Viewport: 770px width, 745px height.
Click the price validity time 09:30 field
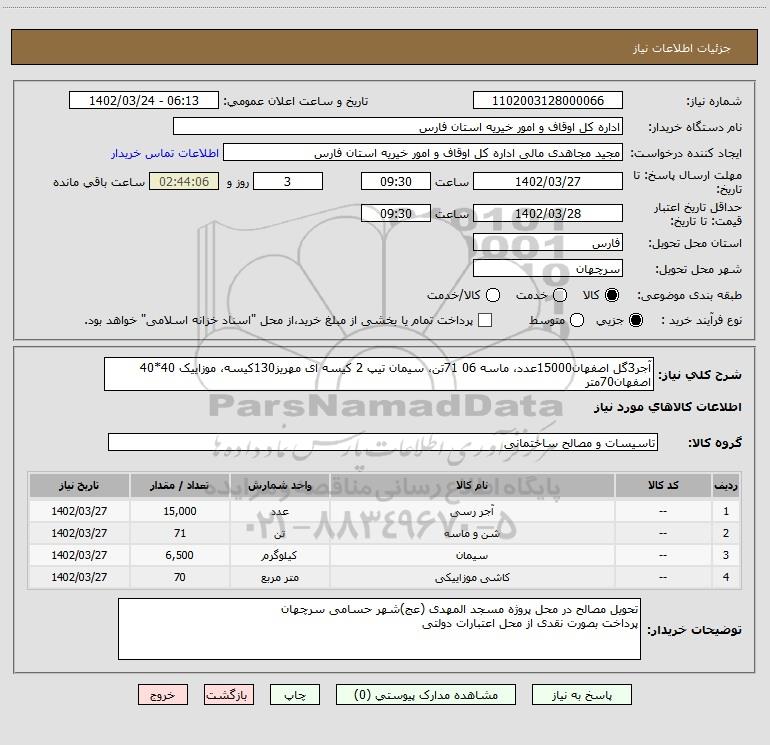tap(396, 213)
